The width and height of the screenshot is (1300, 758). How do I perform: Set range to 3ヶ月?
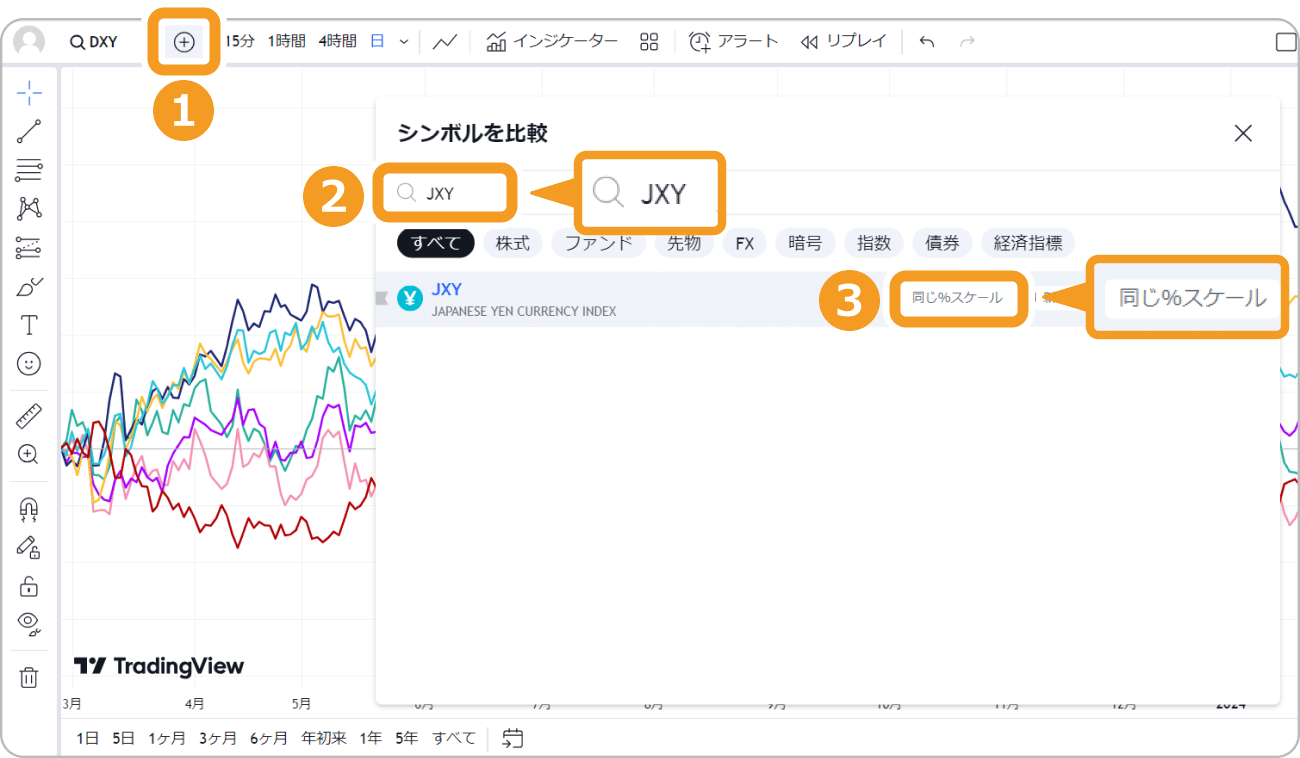click(x=218, y=738)
